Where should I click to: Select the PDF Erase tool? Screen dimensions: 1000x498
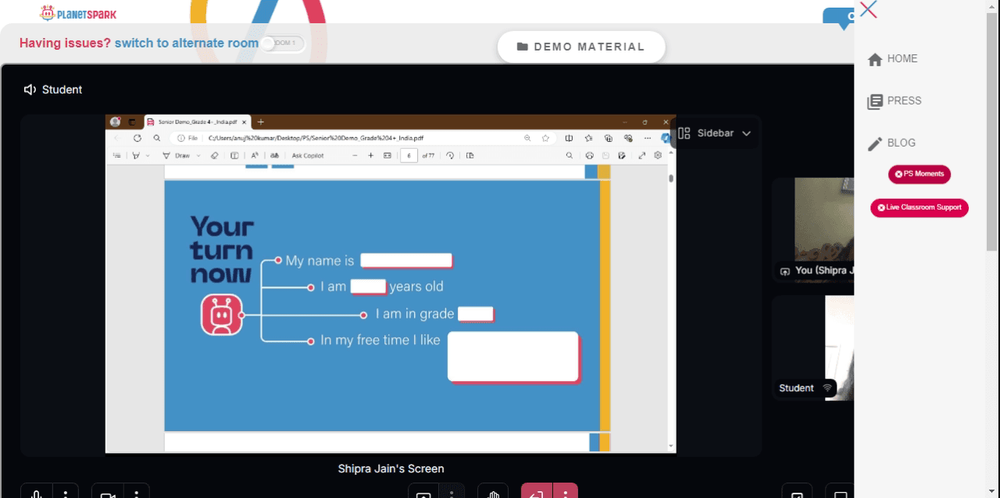pos(214,156)
